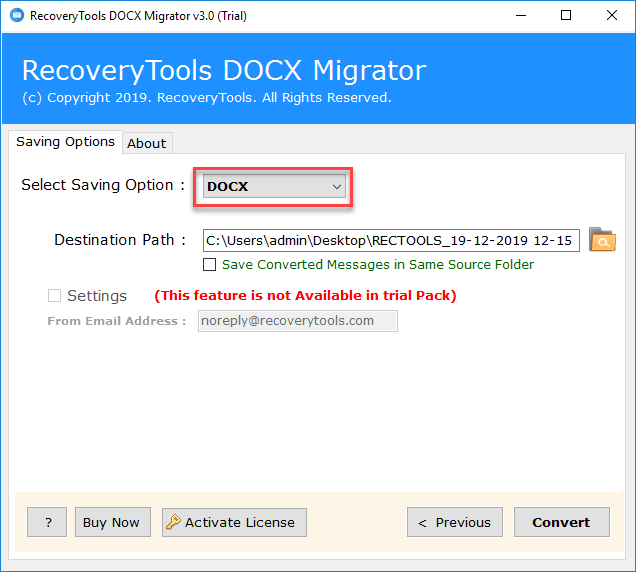Click the Copyright 2019 RecoveryTools text

pos(207,98)
